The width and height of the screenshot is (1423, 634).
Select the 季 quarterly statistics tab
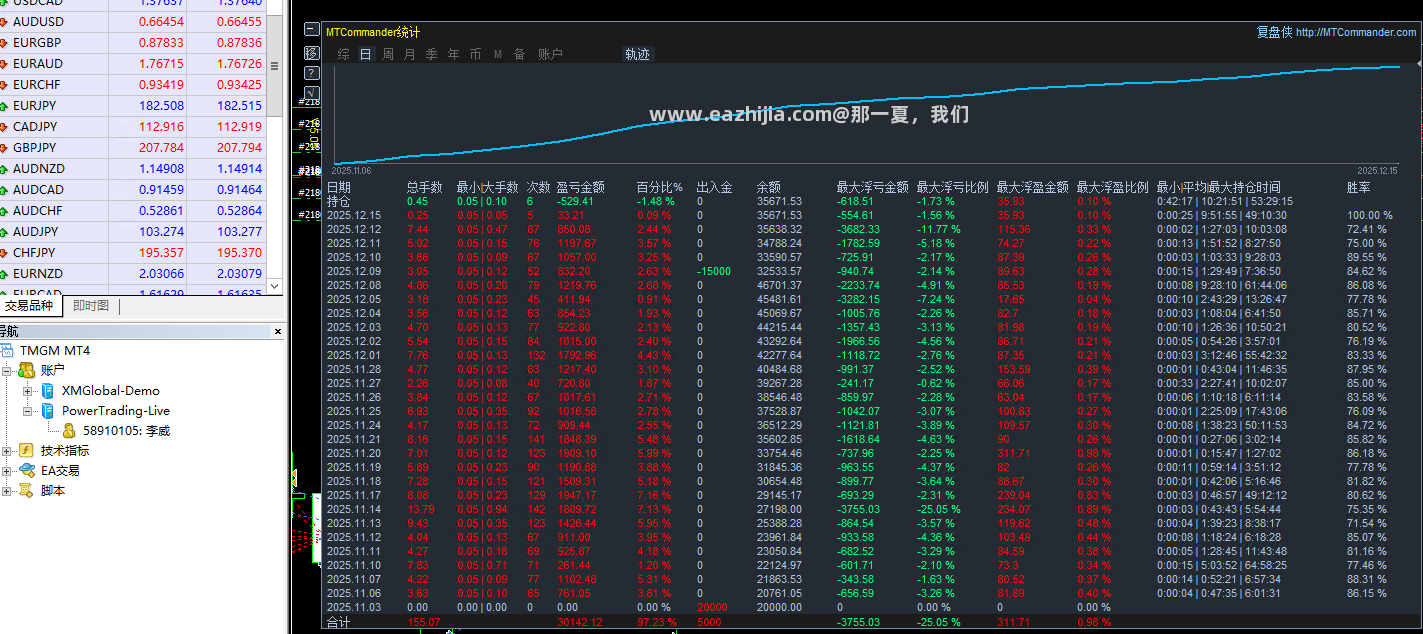431,54
